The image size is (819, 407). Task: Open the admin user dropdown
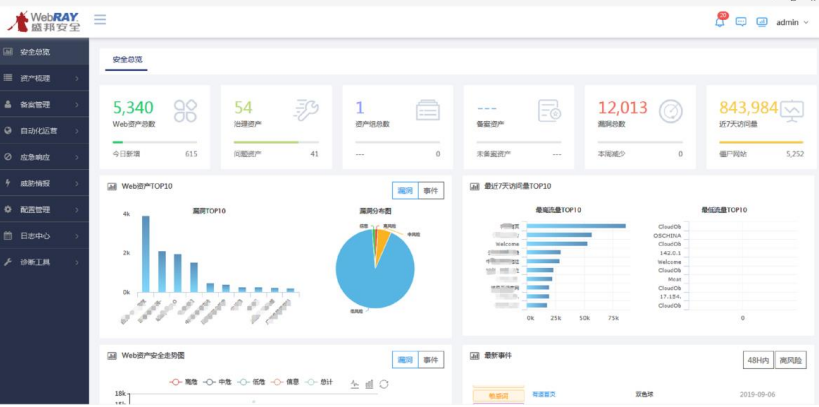coord(792,21)
